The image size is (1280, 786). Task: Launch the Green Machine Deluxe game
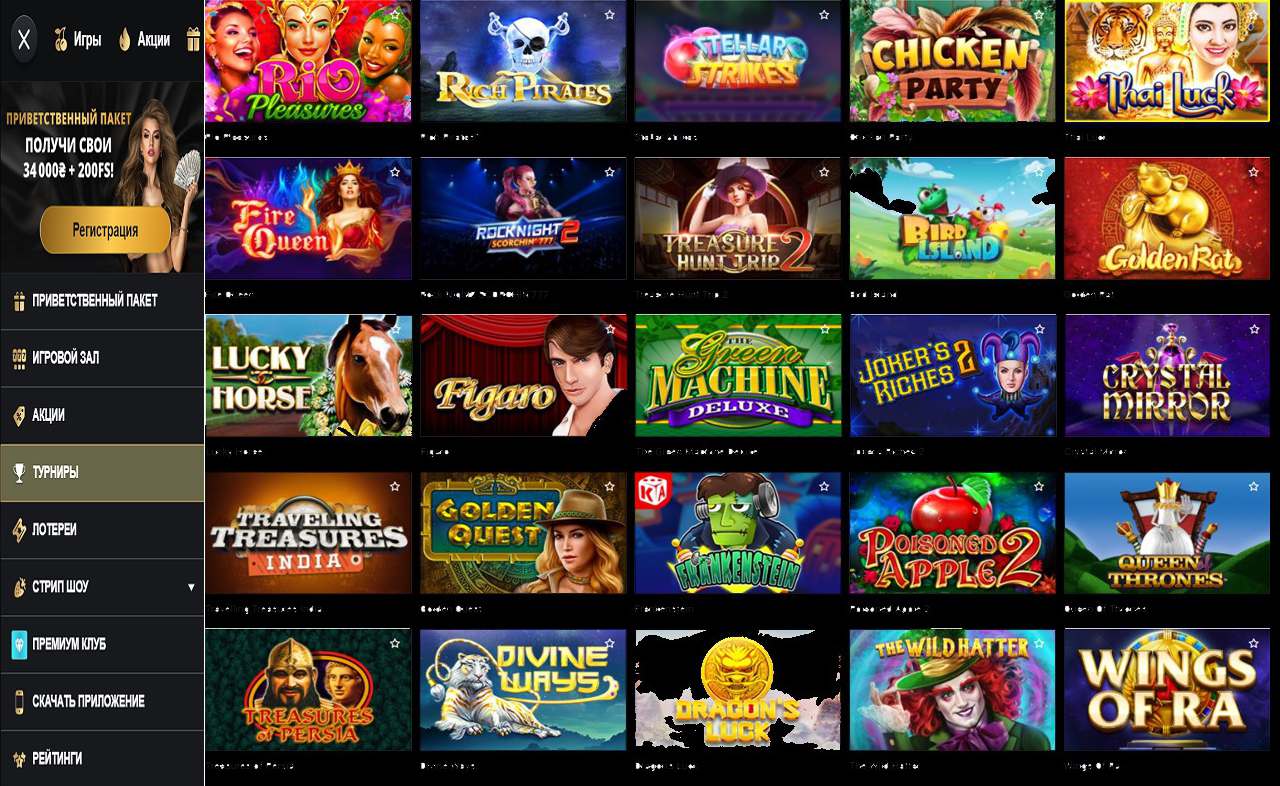738,376
